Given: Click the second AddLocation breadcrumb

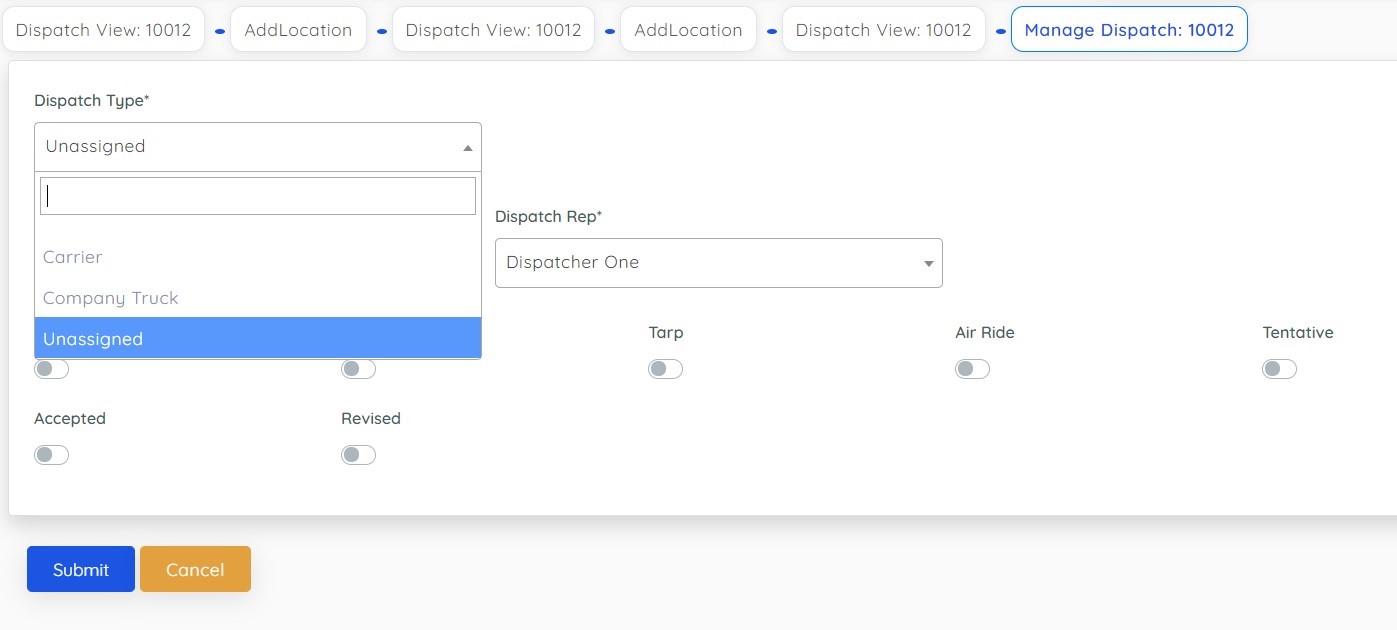Looking at the screenshot, I should (688, 30).
